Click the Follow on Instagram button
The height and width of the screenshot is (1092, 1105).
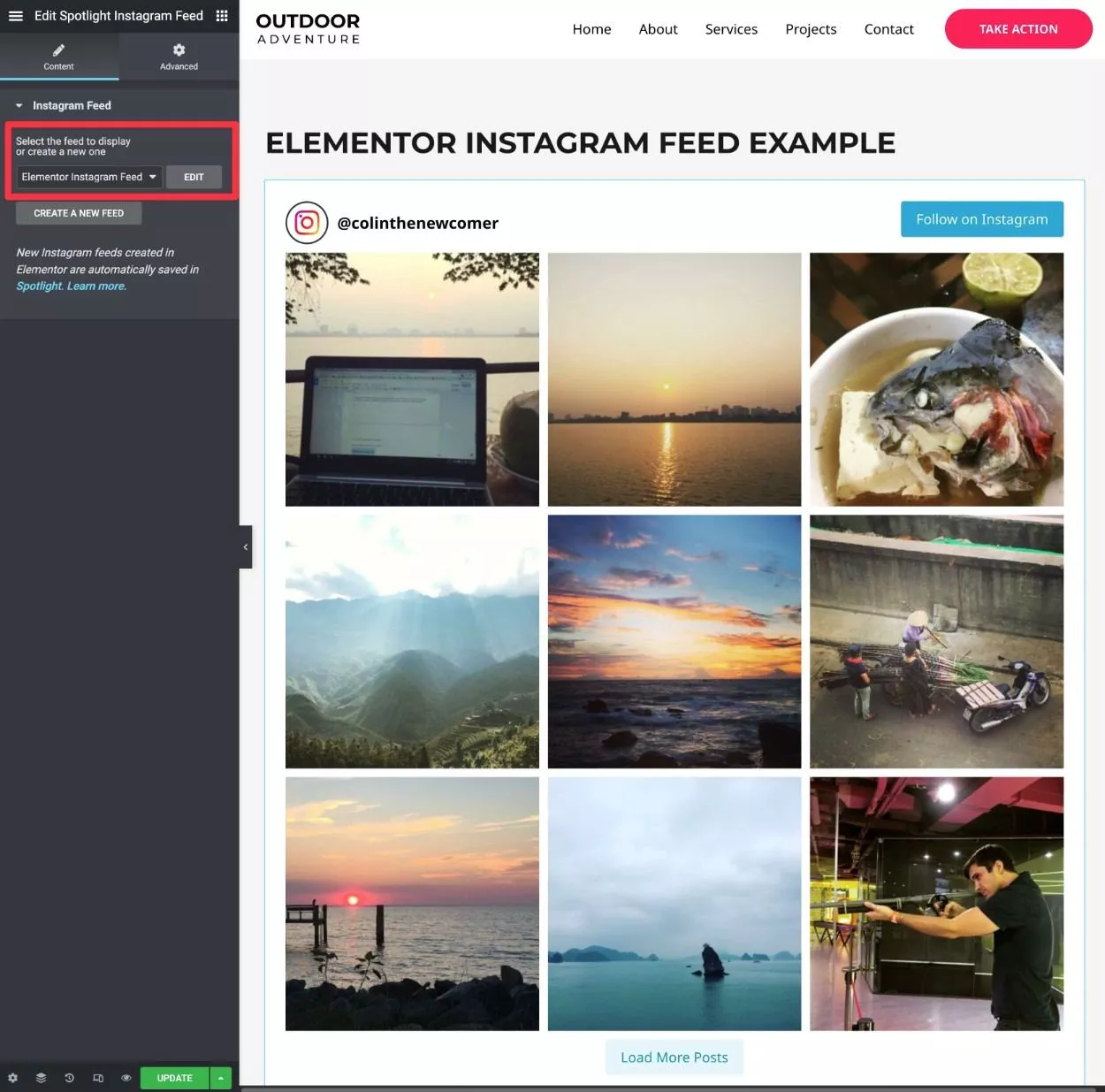[x=982, y=219]
